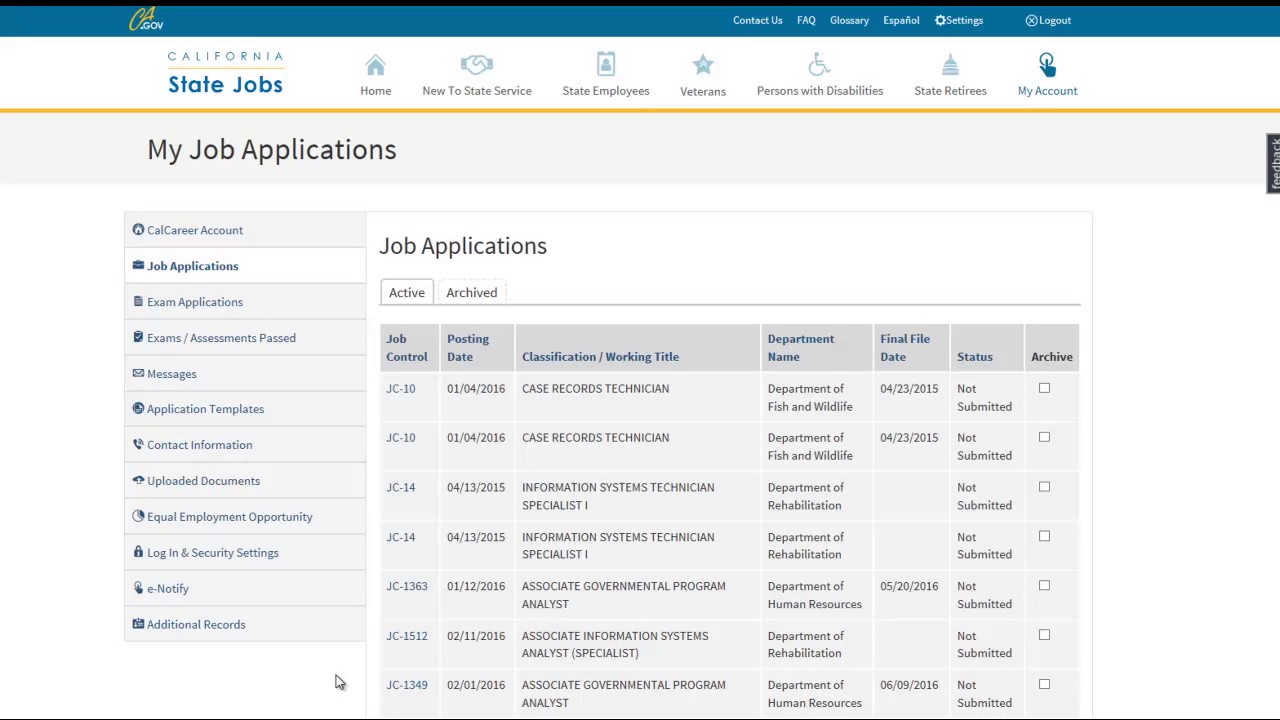
Task: Open the Glossary link
Action: 849,20
